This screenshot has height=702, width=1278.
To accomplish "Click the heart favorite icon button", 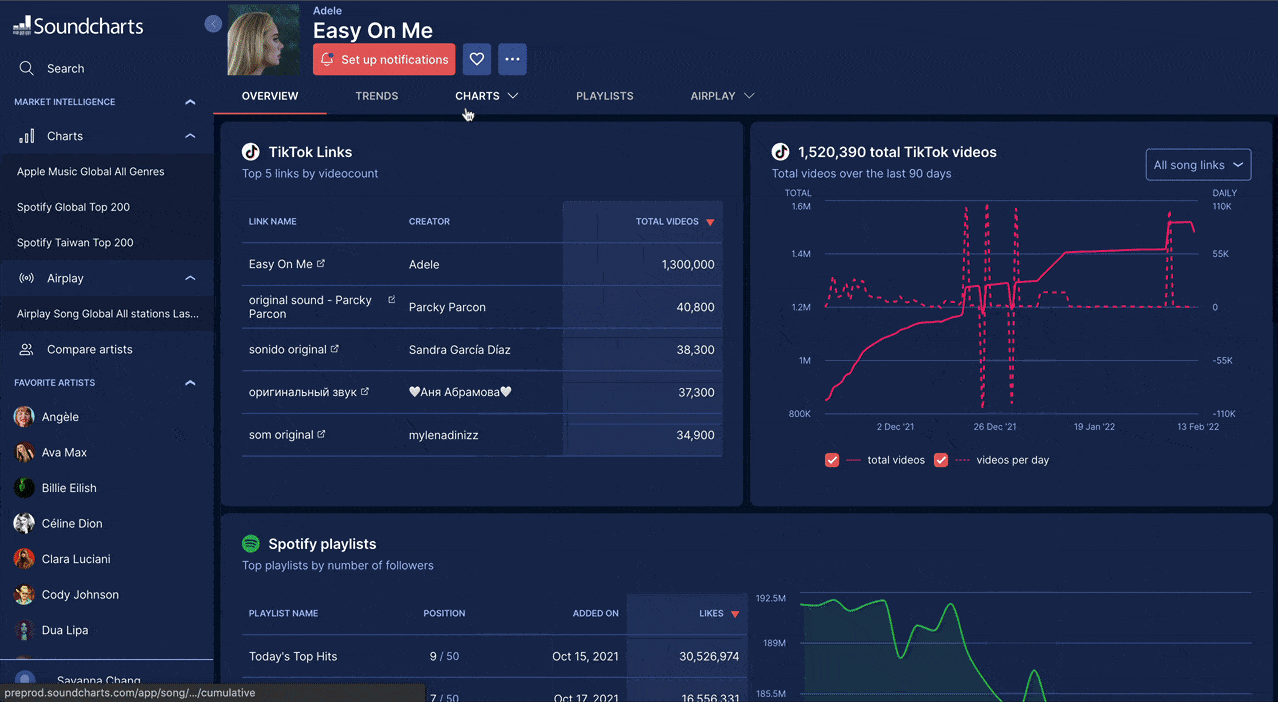I will point(477,60).
